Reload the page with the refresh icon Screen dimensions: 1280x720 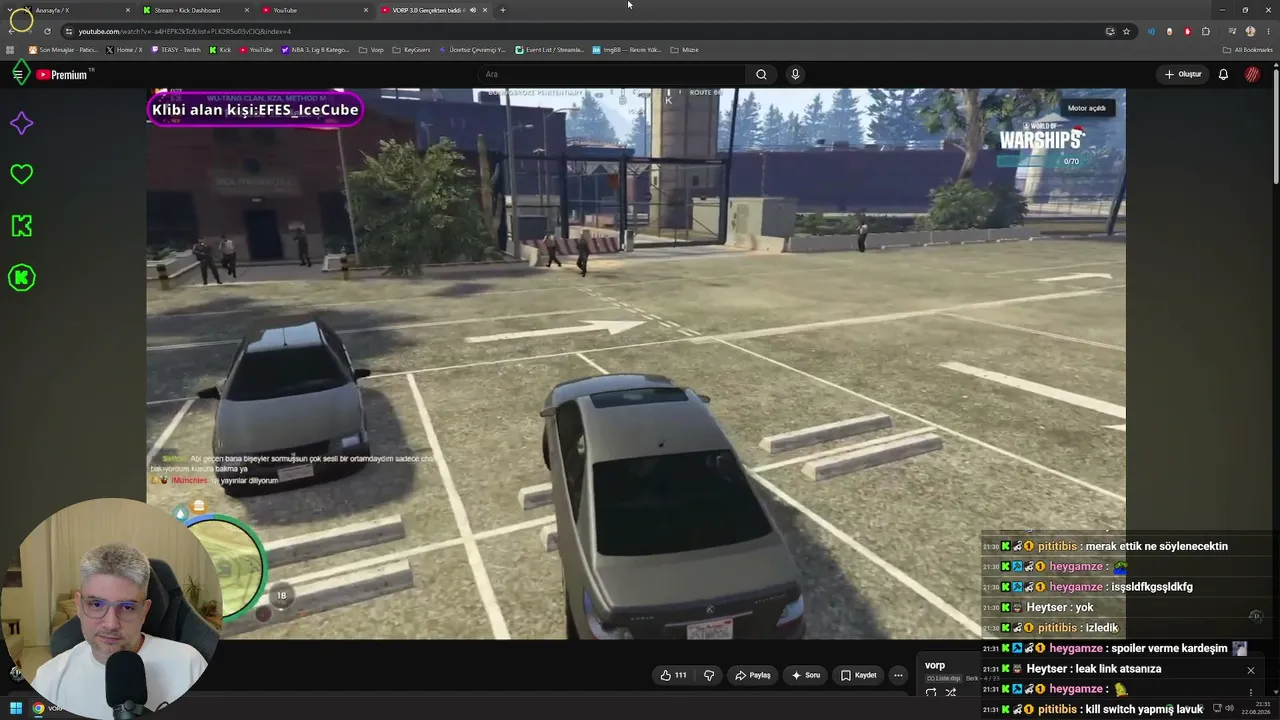coord(47,31)
